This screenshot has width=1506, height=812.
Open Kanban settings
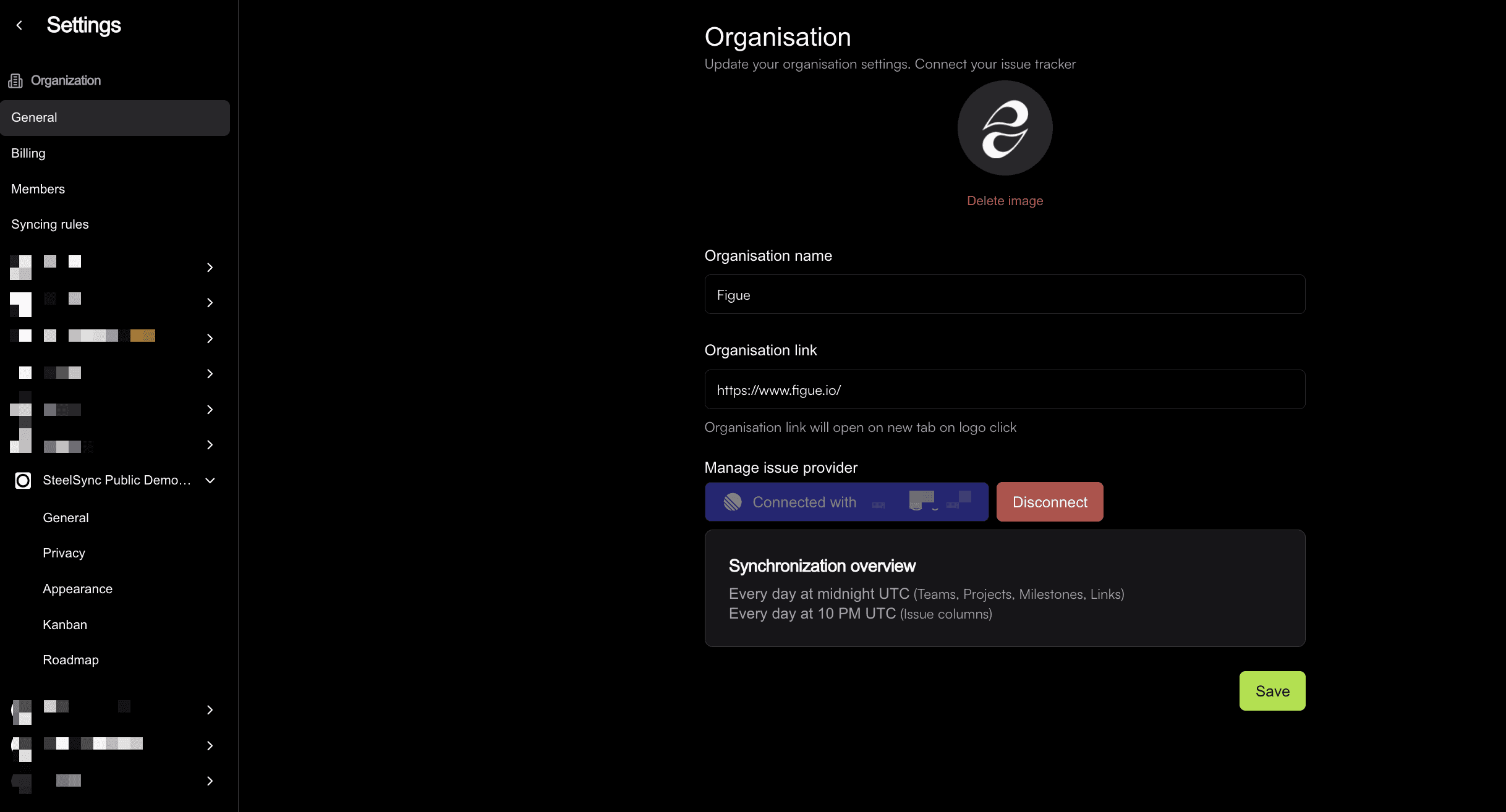(x=65, y=624)
